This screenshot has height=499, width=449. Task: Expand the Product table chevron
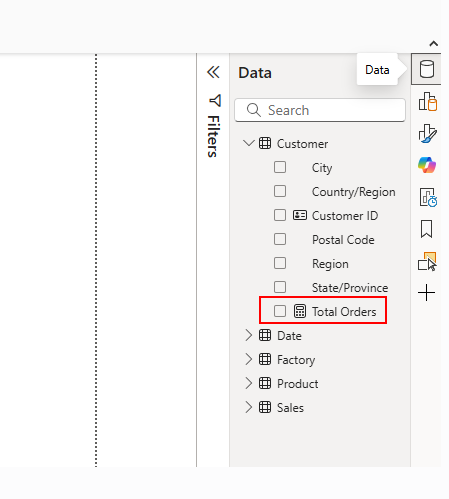click(249, 383)
